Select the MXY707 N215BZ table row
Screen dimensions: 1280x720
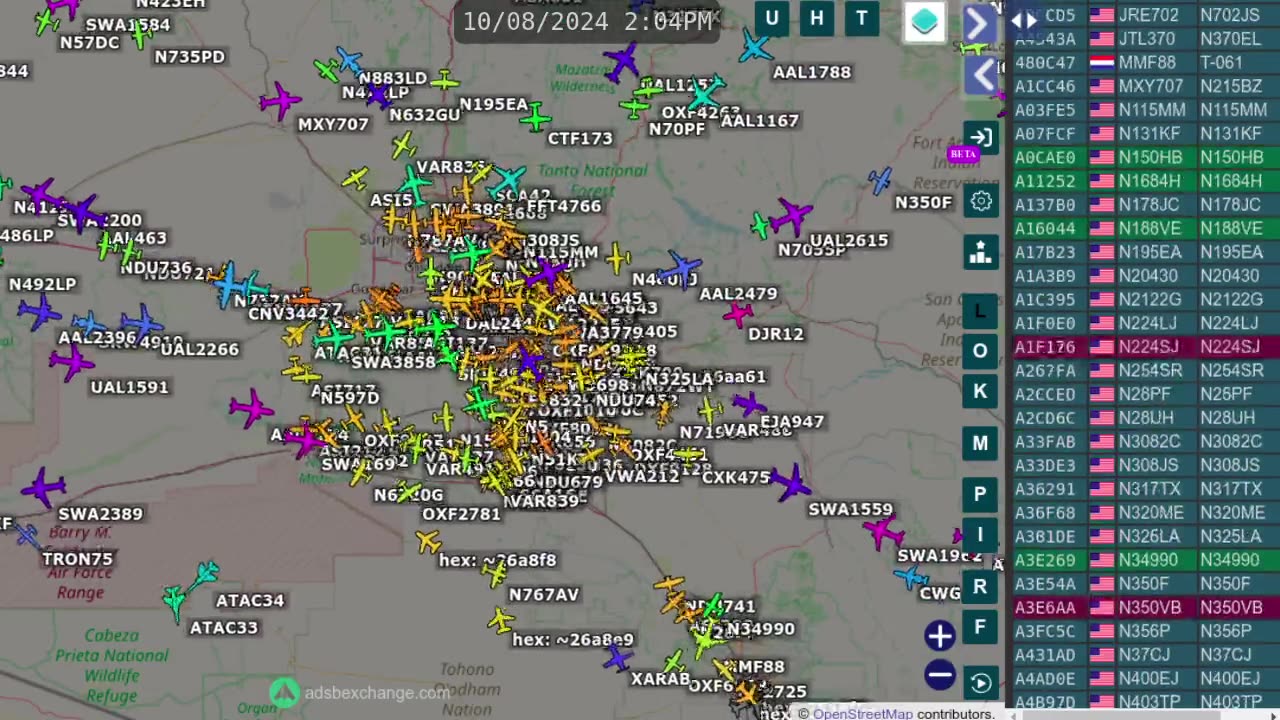pyautogui.click(x=1145, y=86)
